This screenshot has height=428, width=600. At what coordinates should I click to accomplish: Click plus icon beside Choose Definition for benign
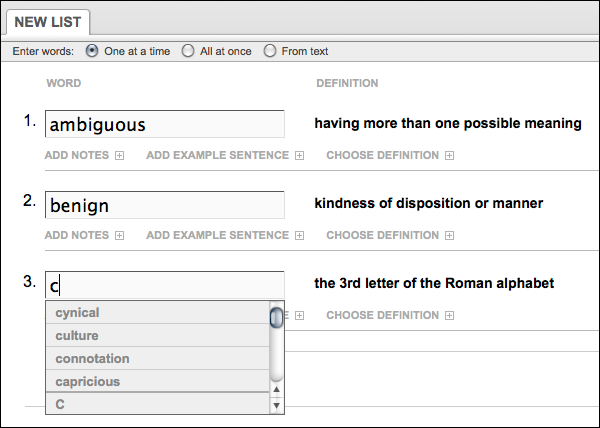coord(449,235)
